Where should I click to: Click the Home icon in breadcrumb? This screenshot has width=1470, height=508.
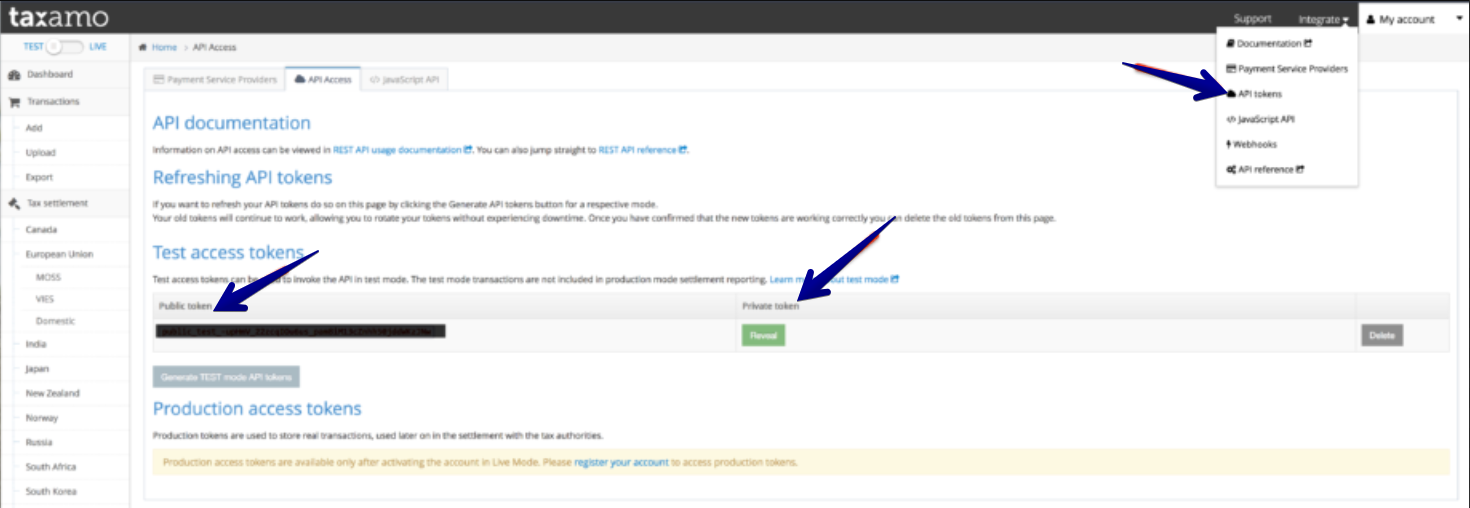click(144, 48)
